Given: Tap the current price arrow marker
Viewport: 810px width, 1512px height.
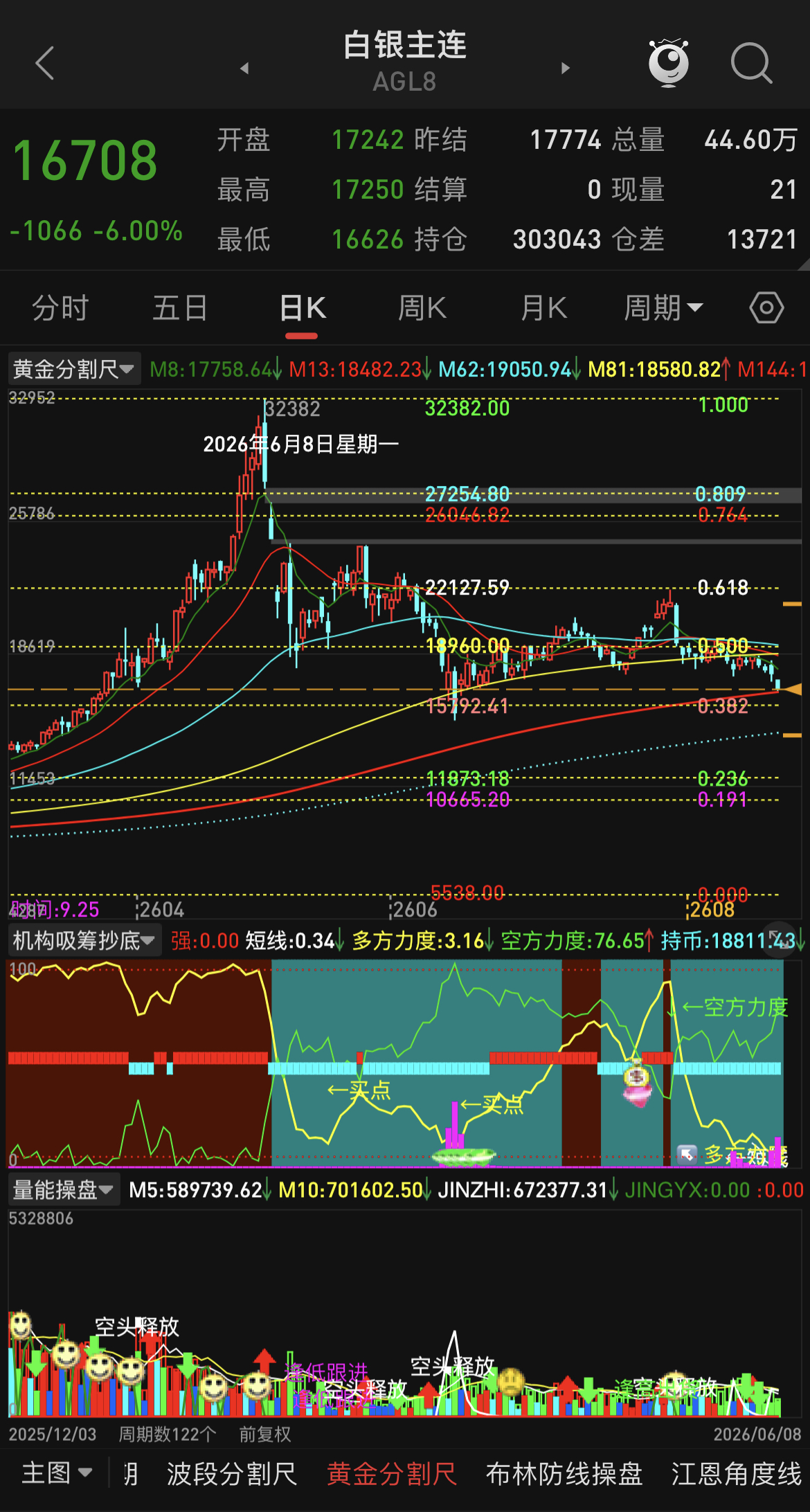Looking at the screenshot, I should point(791,689).
